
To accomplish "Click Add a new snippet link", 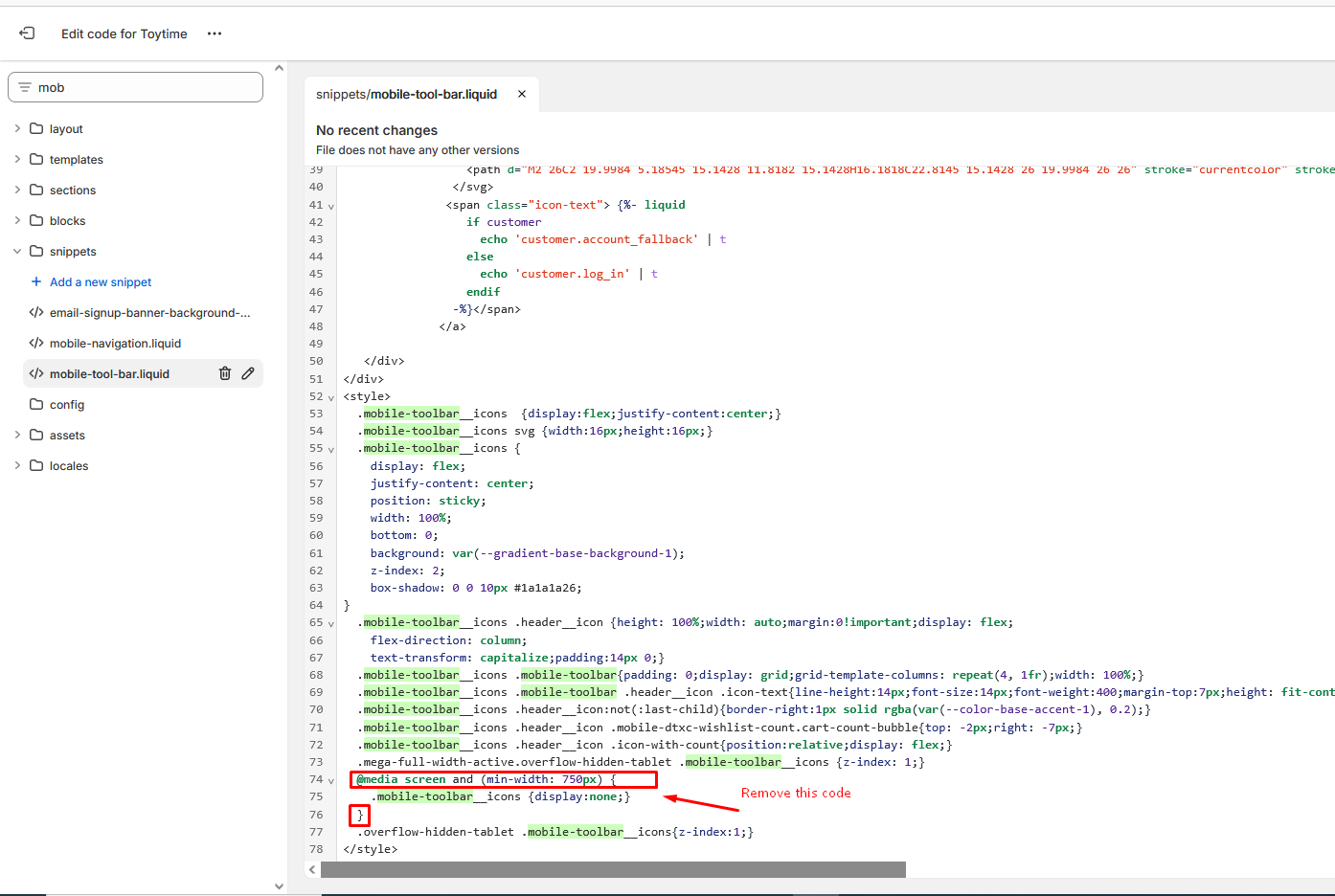I will point(101,281).
